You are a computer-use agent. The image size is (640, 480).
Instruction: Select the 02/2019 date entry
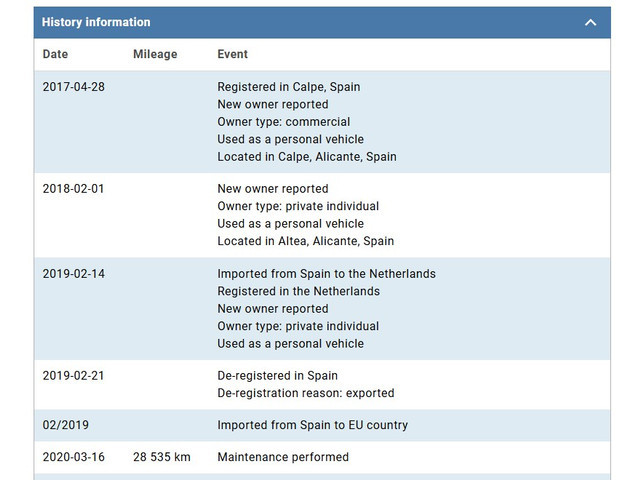66,425
